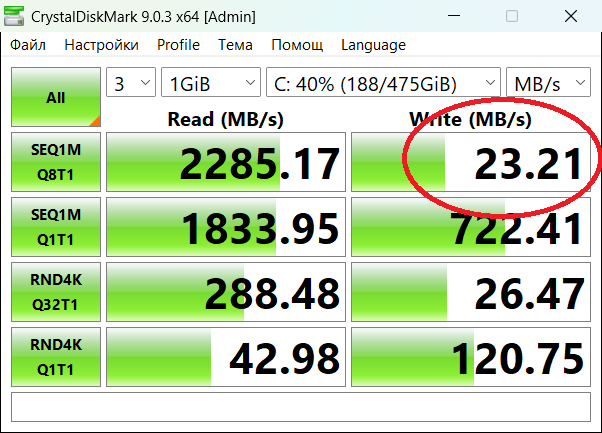Image resolution: width=602 pixels, height=433 pixels.
Task: Click the 120.75 write result
Action: coord(471,357)
